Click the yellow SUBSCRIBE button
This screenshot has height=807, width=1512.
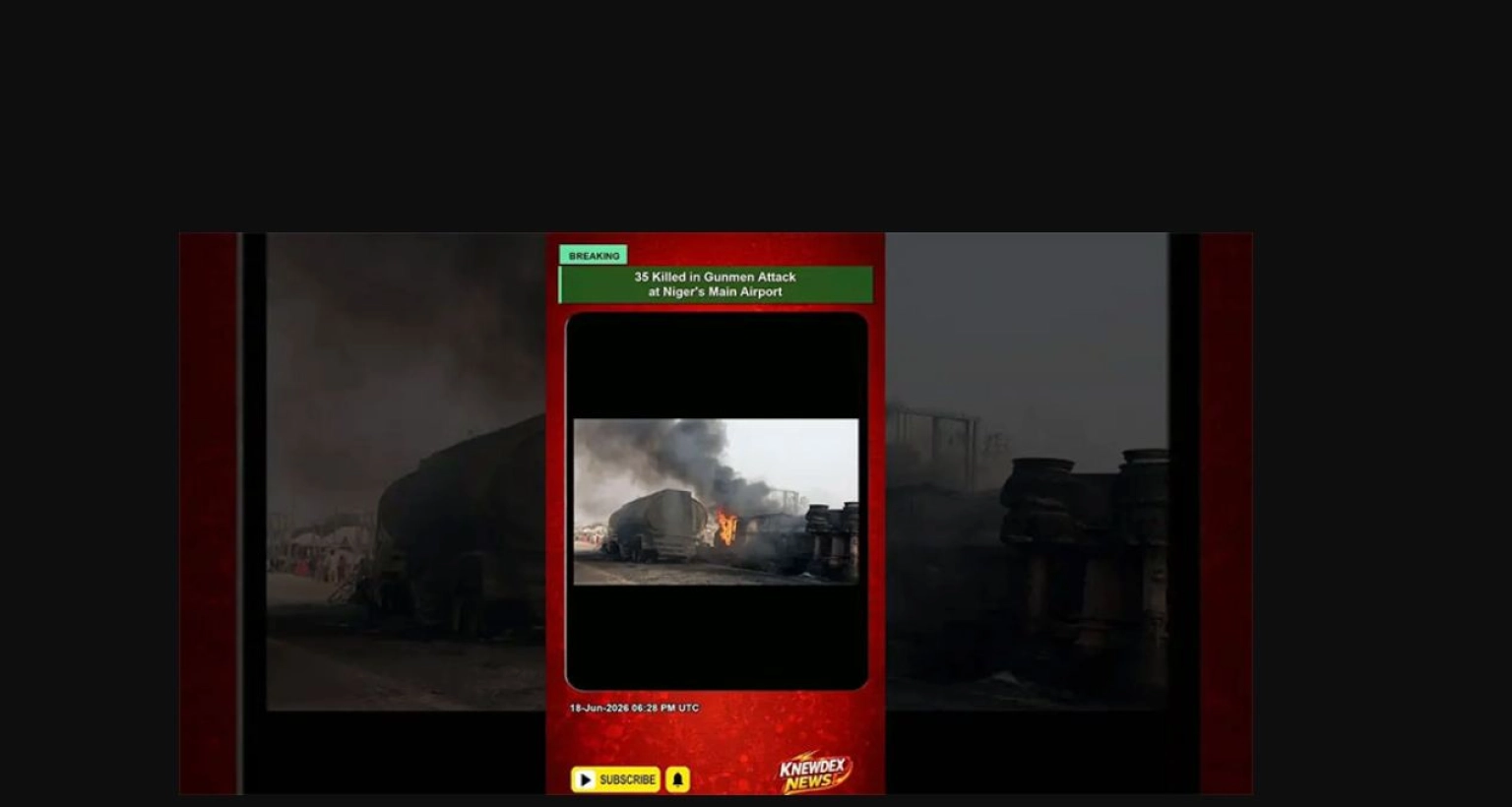click(615, 779)
